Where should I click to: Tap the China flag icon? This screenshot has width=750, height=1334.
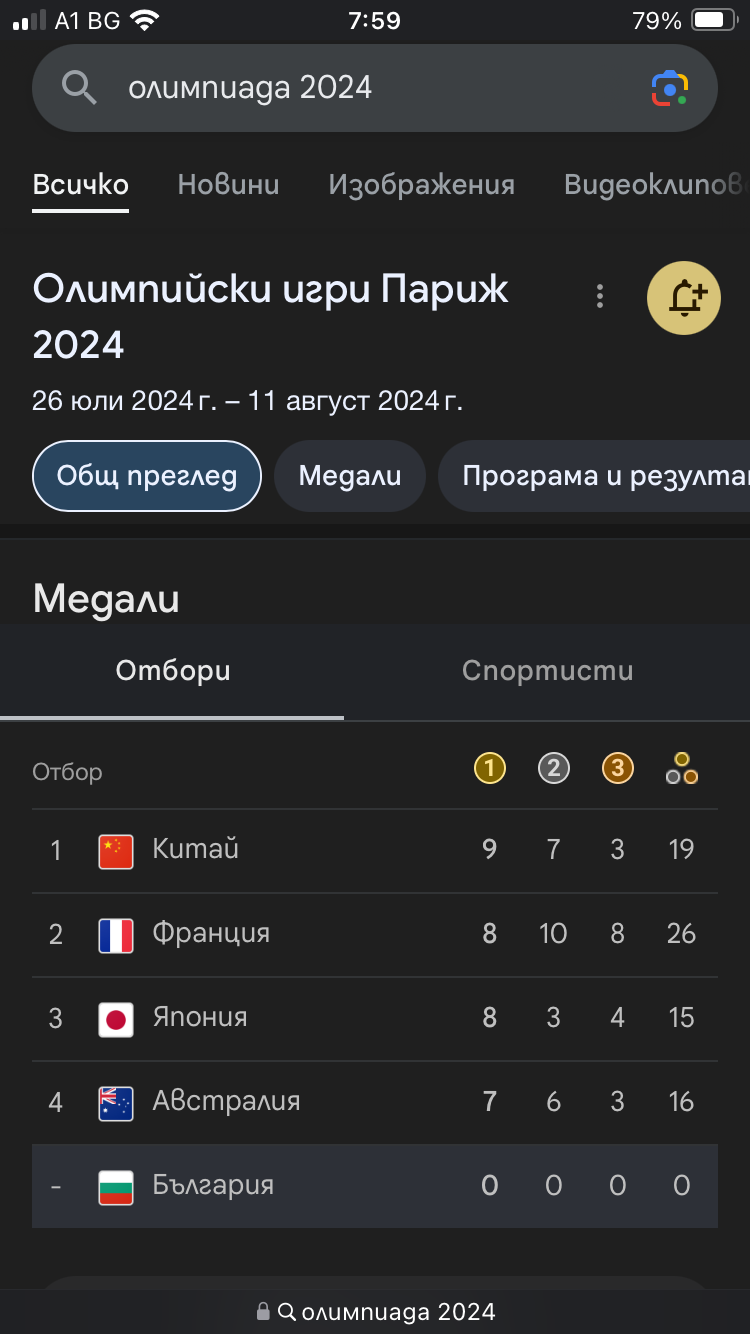coord(116,851)
